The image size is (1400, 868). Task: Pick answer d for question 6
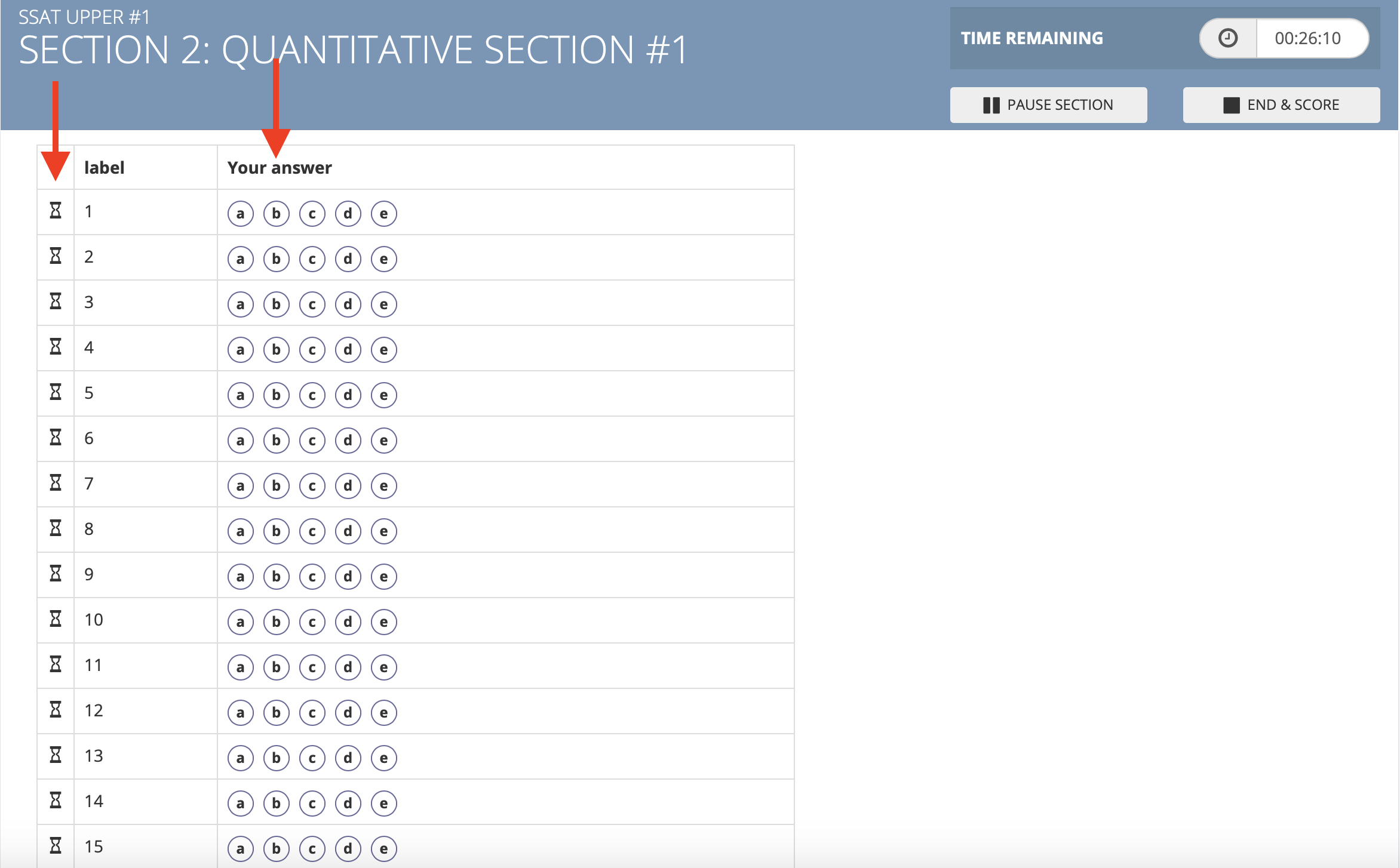pyautogui.click(x=348, y=441)
